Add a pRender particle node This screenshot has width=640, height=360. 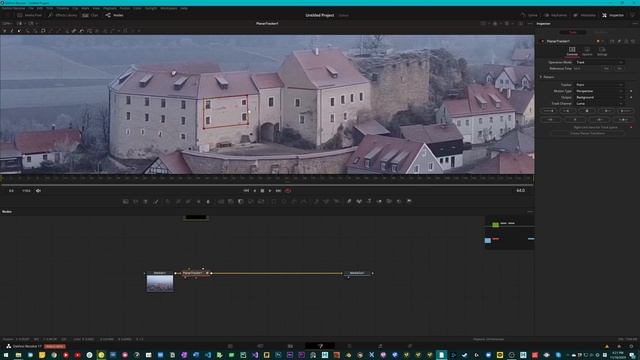336,201
